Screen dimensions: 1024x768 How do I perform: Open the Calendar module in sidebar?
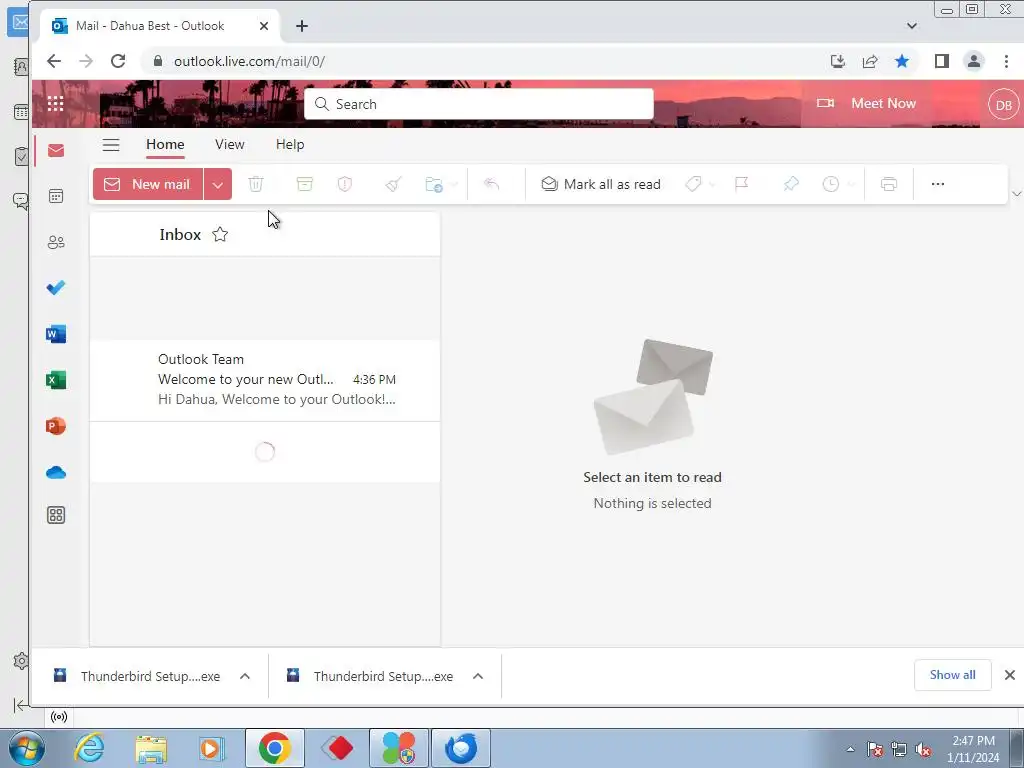point(56,196)
